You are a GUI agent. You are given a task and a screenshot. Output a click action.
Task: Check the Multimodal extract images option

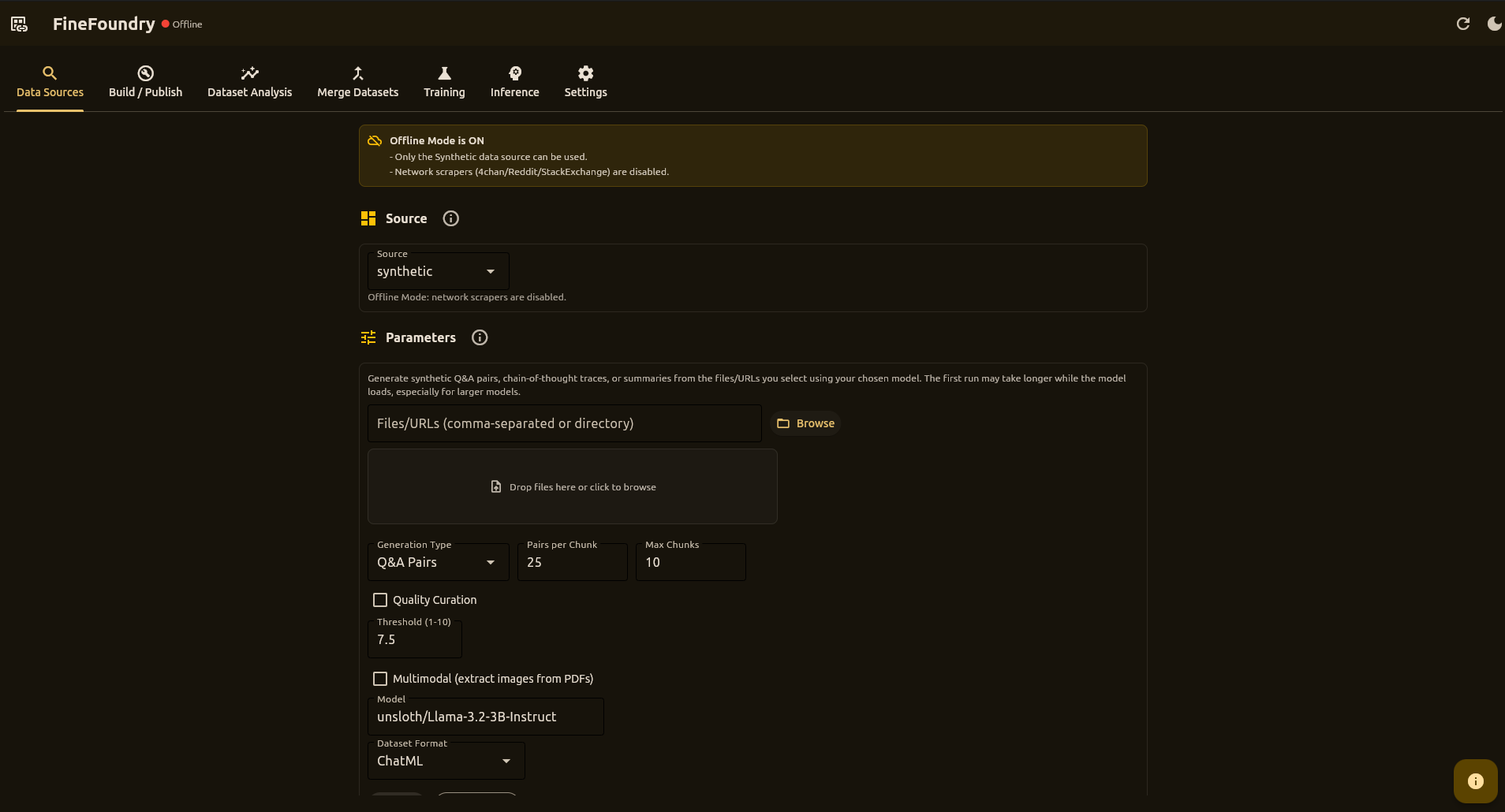[x=381, y=678]
